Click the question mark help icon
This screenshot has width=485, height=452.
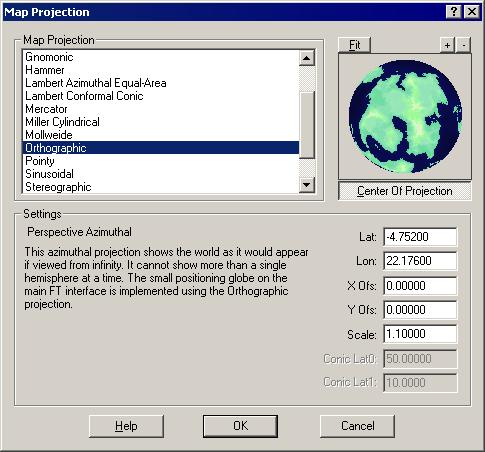(x=454, y=12)
